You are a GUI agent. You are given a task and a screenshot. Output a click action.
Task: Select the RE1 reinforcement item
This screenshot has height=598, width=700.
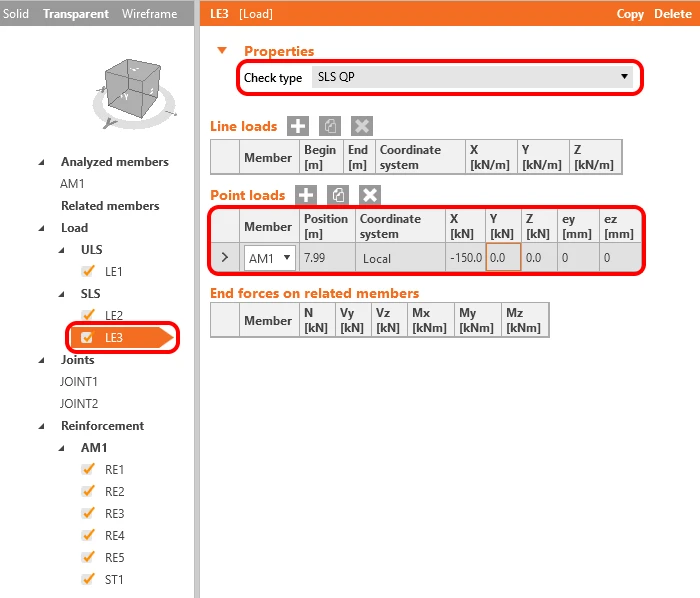pyautogui.click(x=114, y=469)
